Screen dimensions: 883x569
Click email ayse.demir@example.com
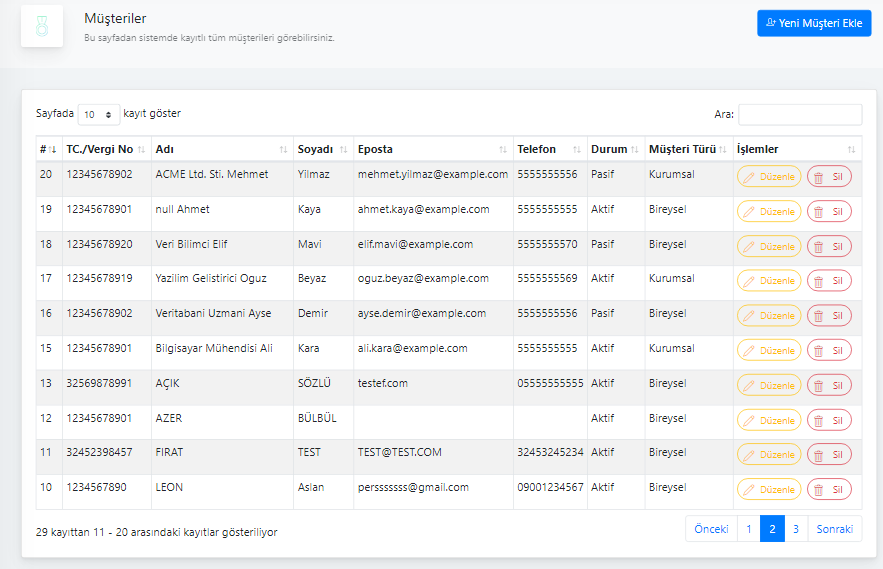coord(422,313)
